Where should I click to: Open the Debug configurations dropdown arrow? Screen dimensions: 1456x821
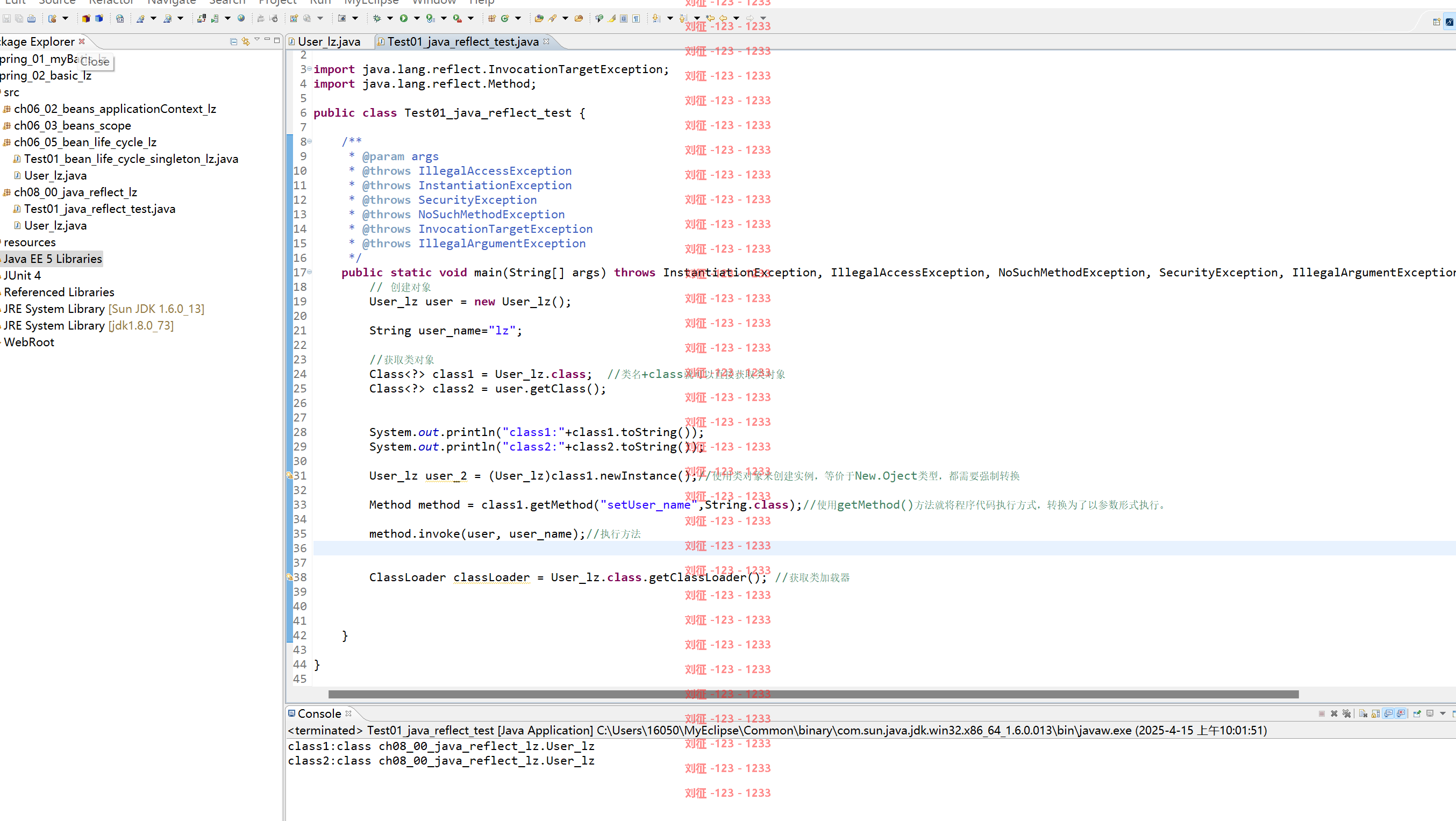(x=390, y=19)
